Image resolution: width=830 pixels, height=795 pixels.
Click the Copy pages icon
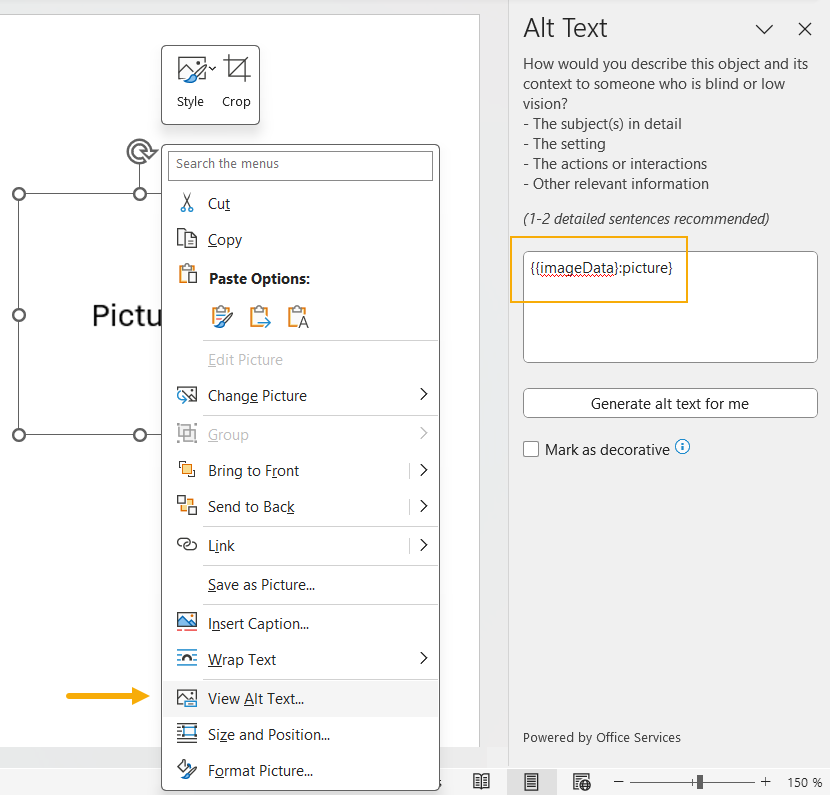tap(187, 239)
